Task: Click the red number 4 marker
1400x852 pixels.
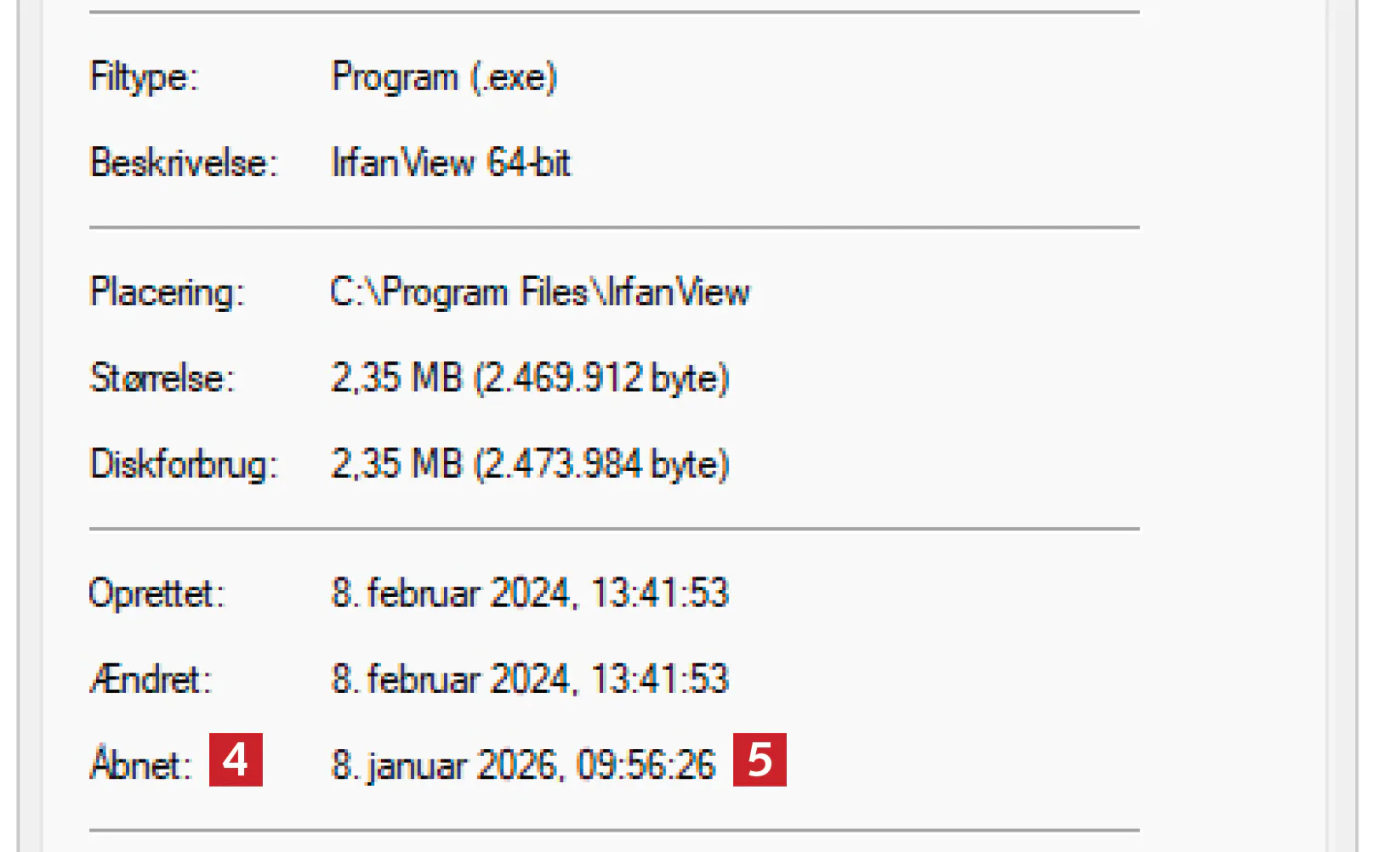Action: tap(236, 759)
